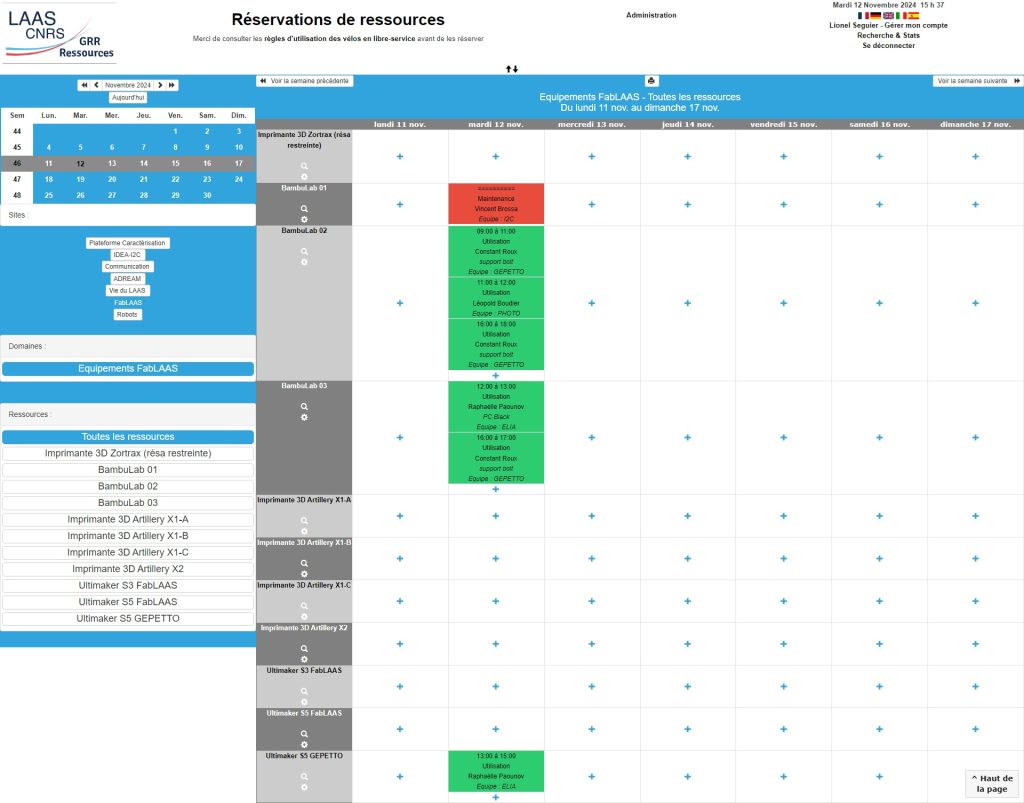
Task: Open gear settings for BambuLab 01
Action: (304, 219)
